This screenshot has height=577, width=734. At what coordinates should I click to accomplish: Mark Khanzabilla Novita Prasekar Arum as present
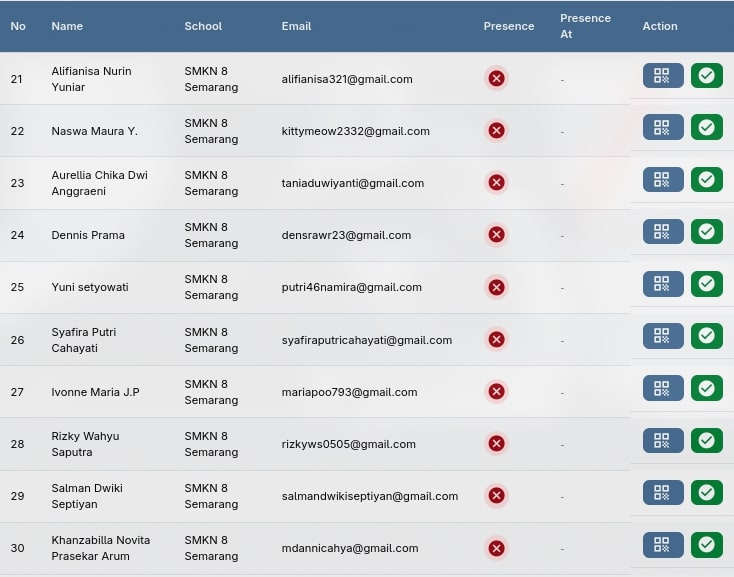[x=706, y=544]
